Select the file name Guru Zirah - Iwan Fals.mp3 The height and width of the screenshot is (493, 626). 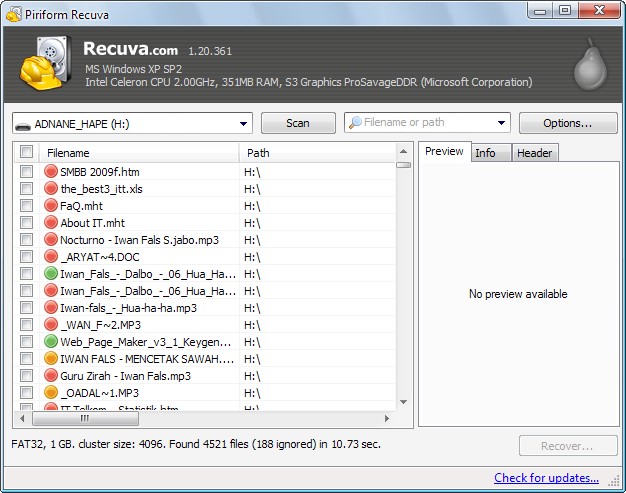pos(125,376)
